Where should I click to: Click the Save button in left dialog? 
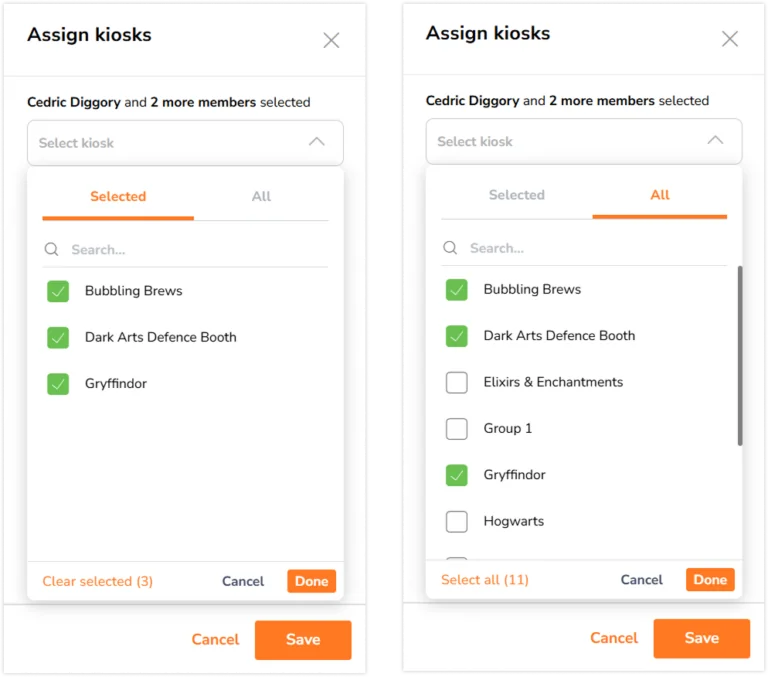point(303,640)
